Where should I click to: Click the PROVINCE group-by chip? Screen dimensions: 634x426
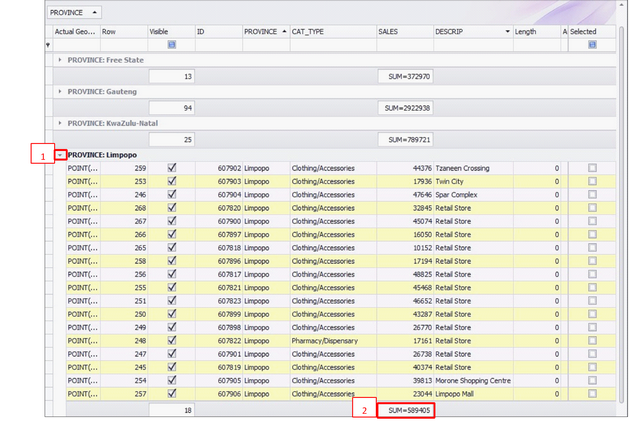(74, 12)
